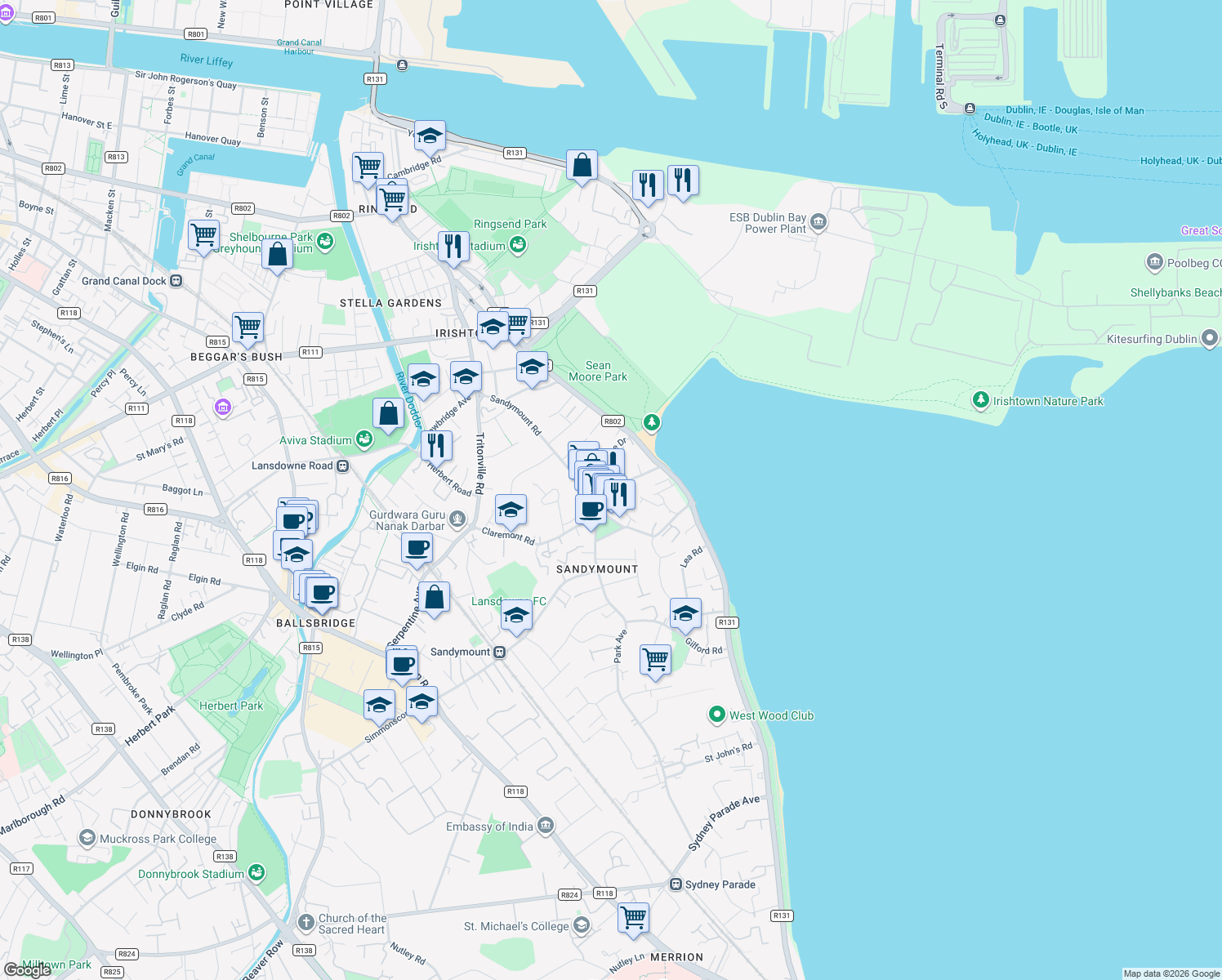Open school marker above Claremont Rd label
This screenshot has width=1222, height=980.
pyautogui.click(x=511, y=510)
